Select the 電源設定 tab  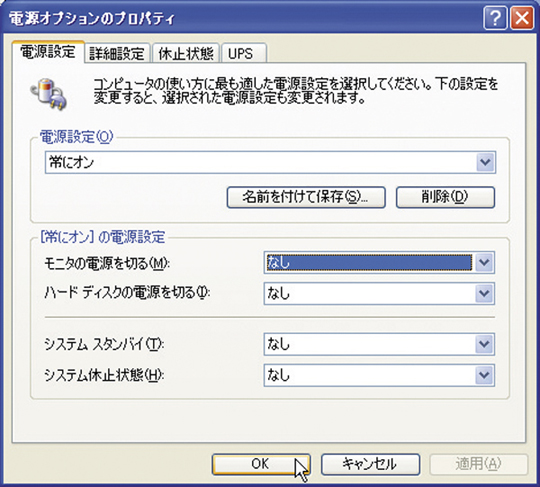(x=48, y=52)
